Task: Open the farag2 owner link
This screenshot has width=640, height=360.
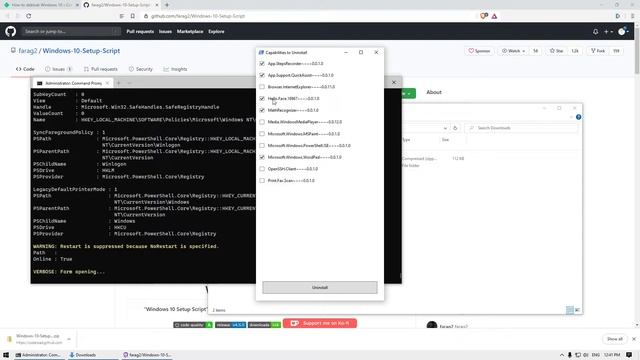Action: coord(28,51)
